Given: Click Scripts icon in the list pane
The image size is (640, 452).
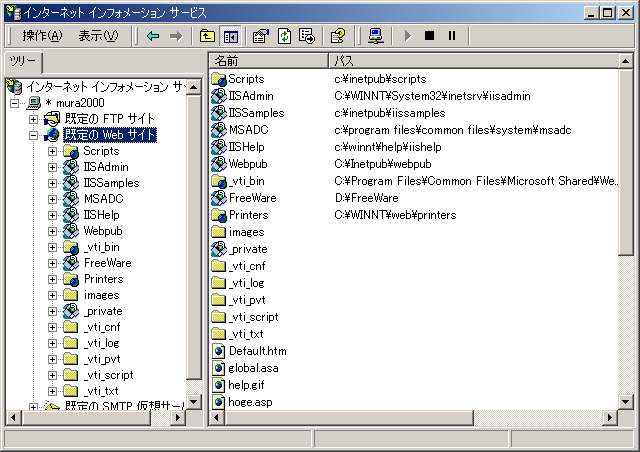Looking at the screenshot, I should (x=219, y=79).
